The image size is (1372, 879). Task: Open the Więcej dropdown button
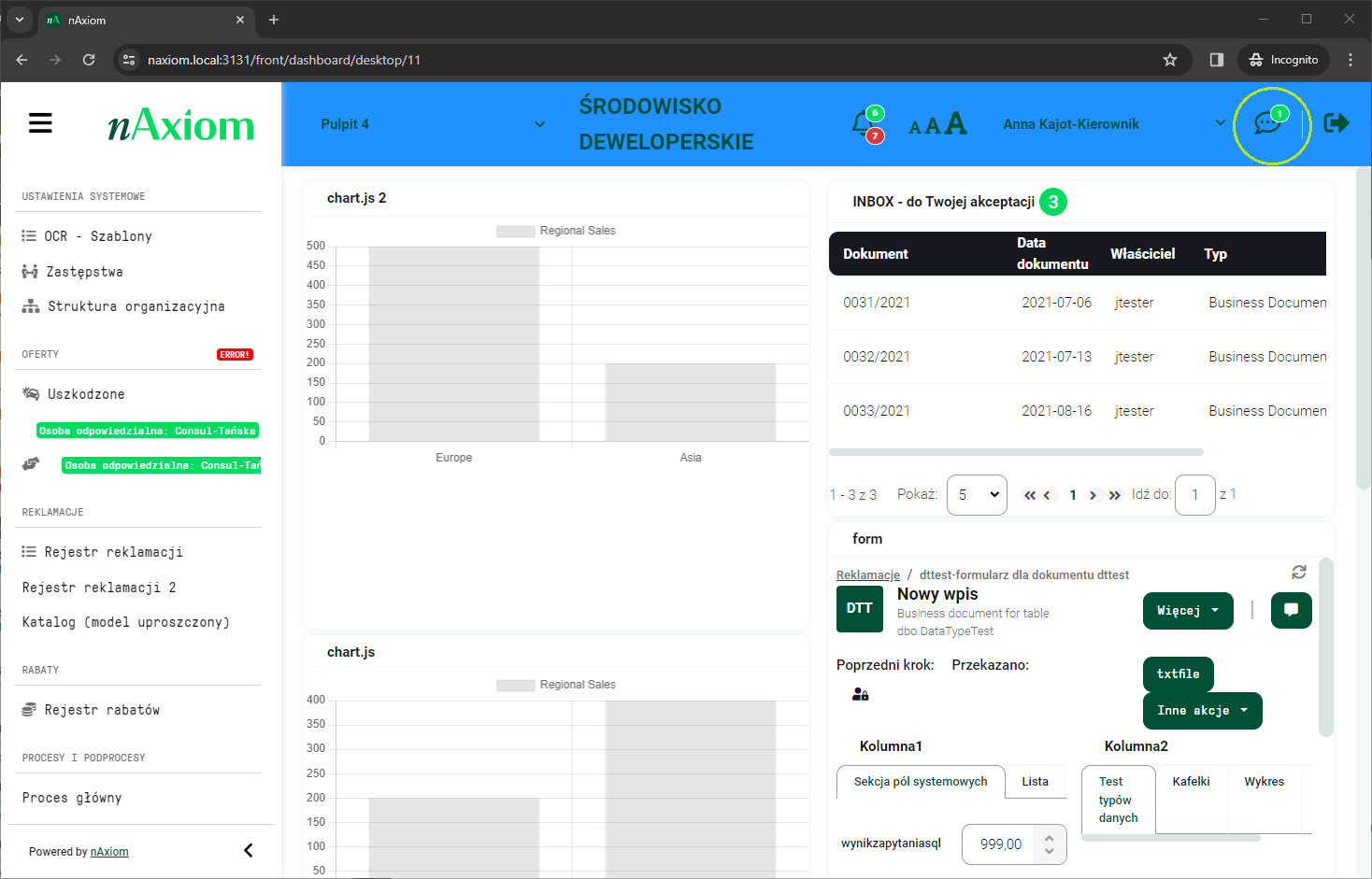1187,611
